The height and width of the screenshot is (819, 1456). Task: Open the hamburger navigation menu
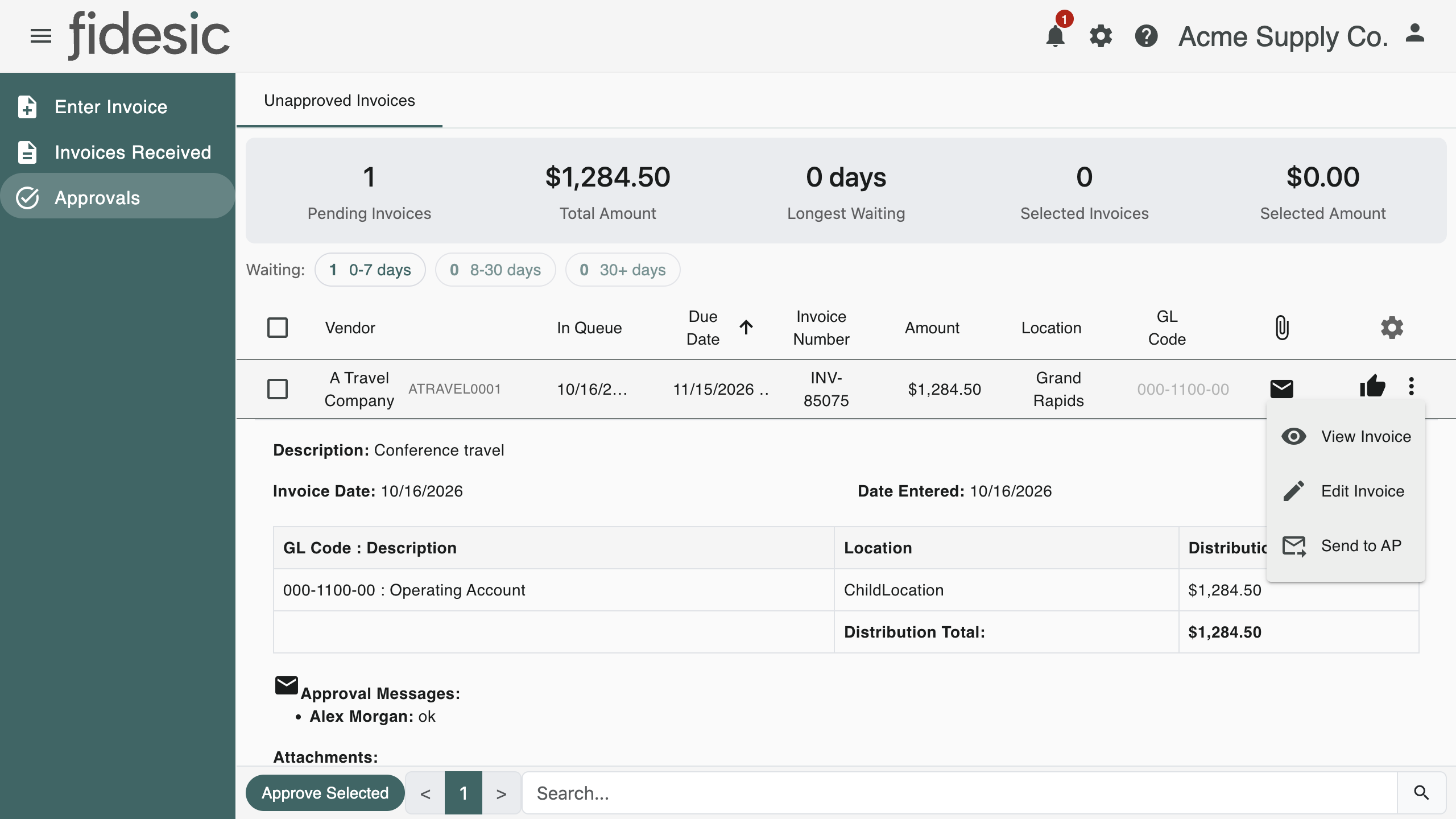pos(41,36)
